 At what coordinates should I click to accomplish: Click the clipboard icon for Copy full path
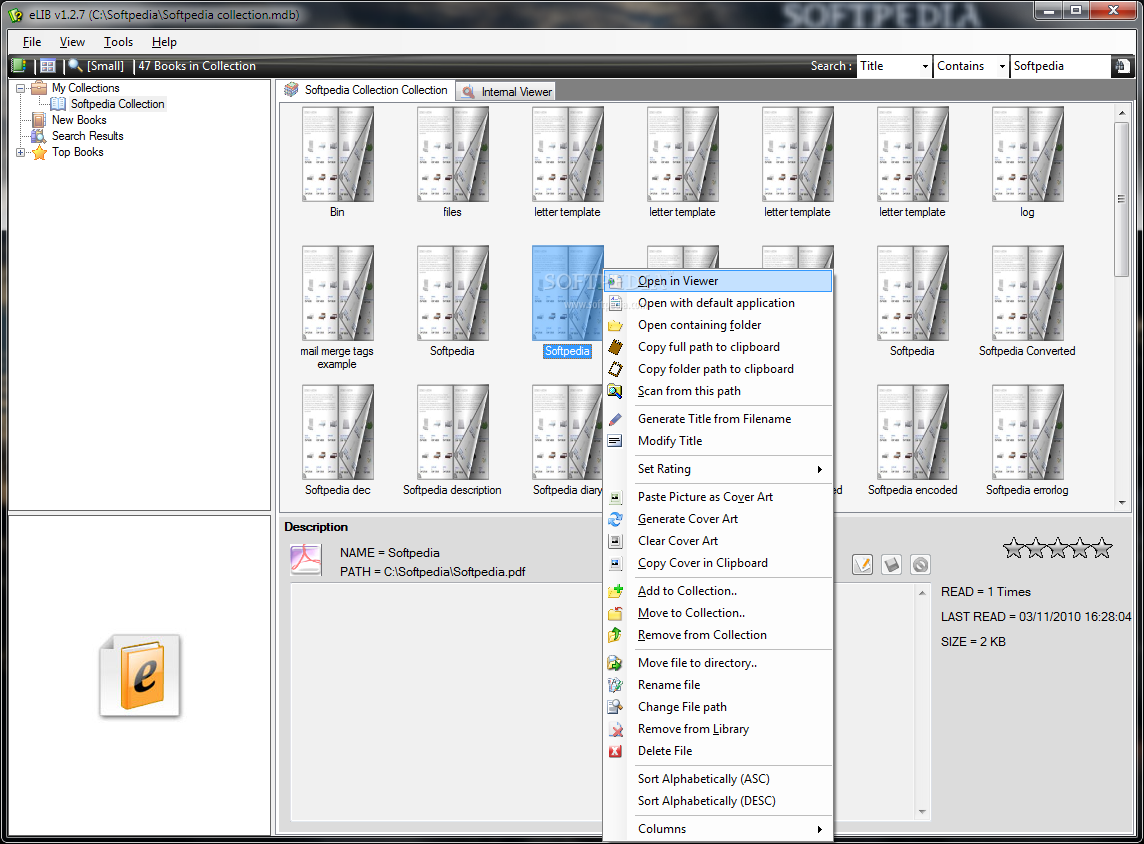click(x=616, y=347)
